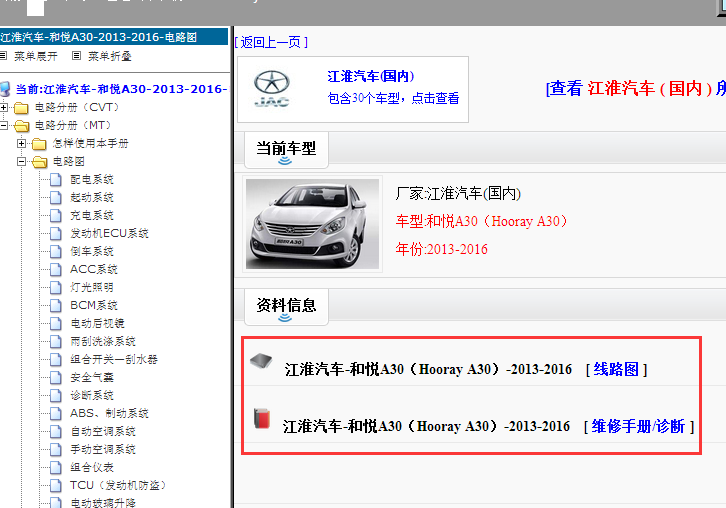Select the 配电系统 tree item
Image resolution: width=726 pixels, height=508 pixels.
click(x=92, y=180)
